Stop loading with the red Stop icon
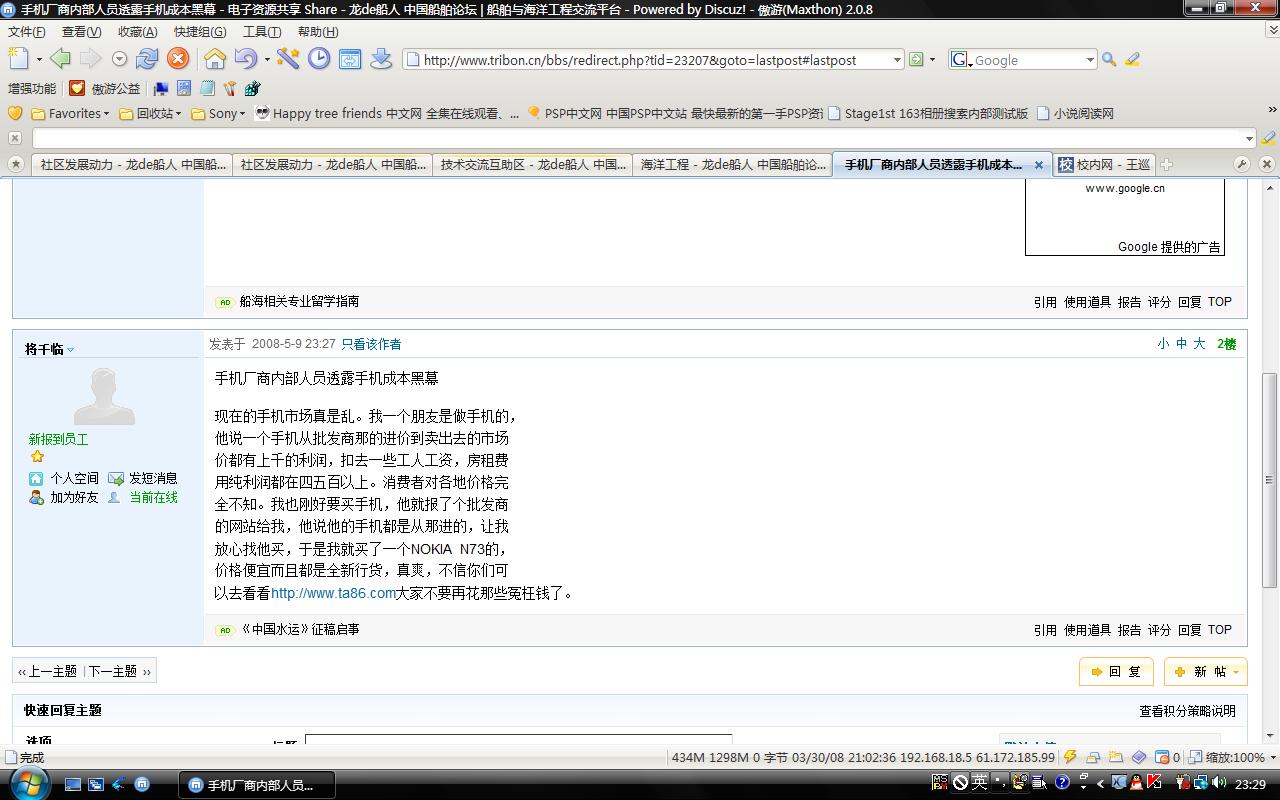Screen dimensions: 1280x800 click(x=178, y=59)
